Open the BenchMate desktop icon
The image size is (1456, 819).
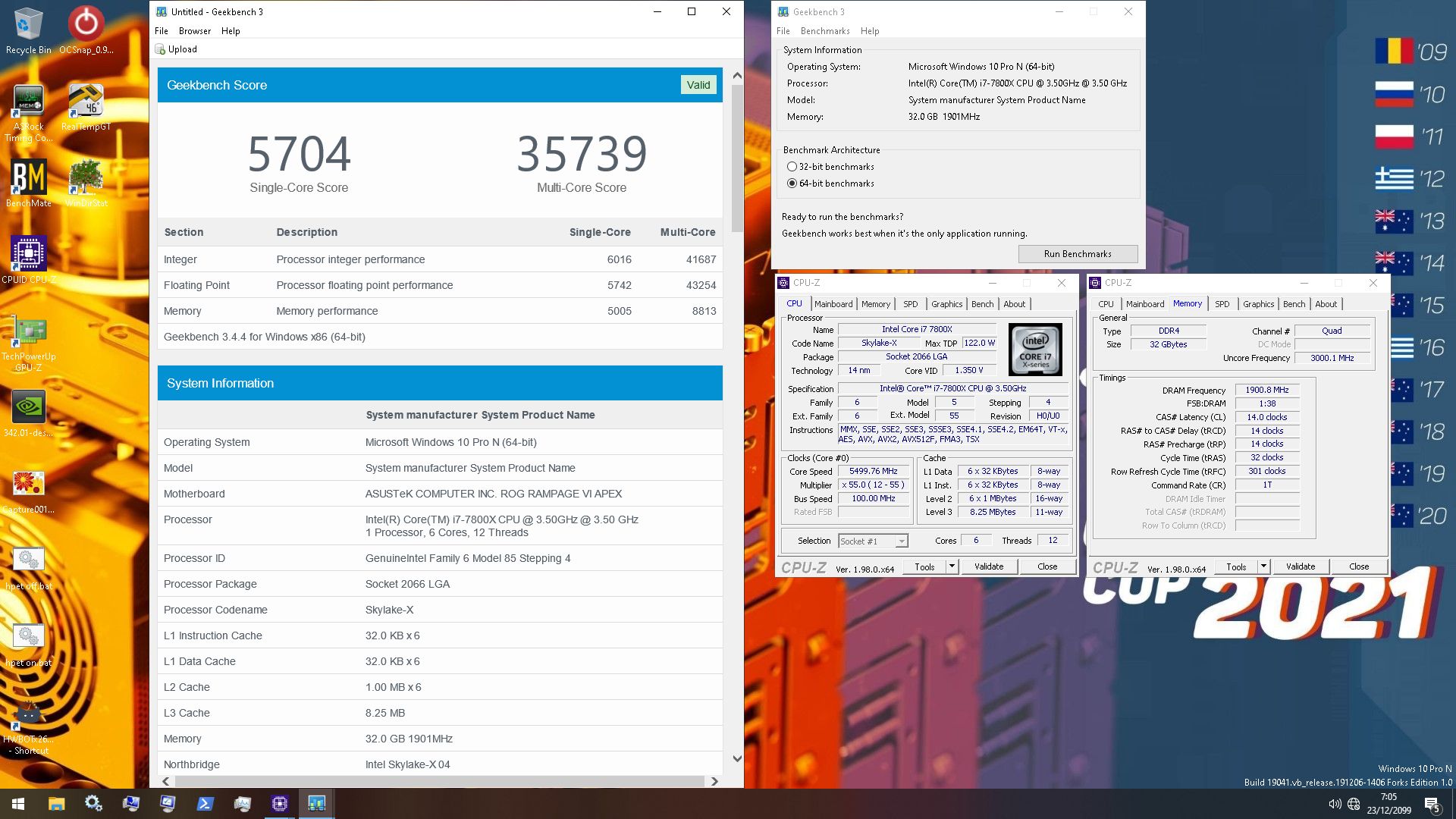[29, 183]
